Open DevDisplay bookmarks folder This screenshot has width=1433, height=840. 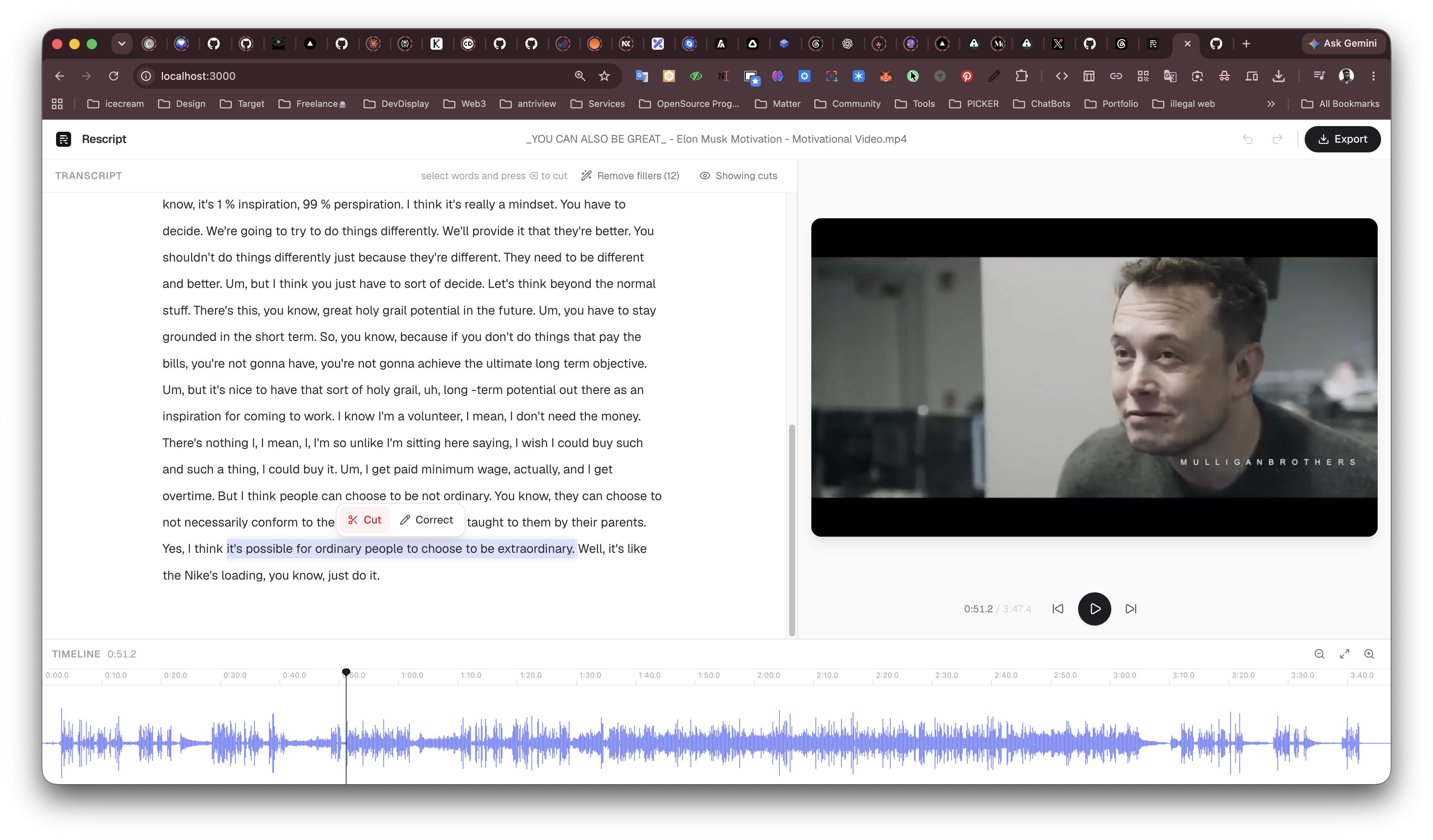click(x=396, y=104)
